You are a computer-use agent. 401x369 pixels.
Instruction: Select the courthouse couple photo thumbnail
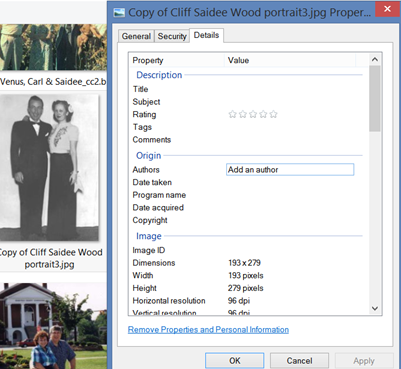click(53, 326)
